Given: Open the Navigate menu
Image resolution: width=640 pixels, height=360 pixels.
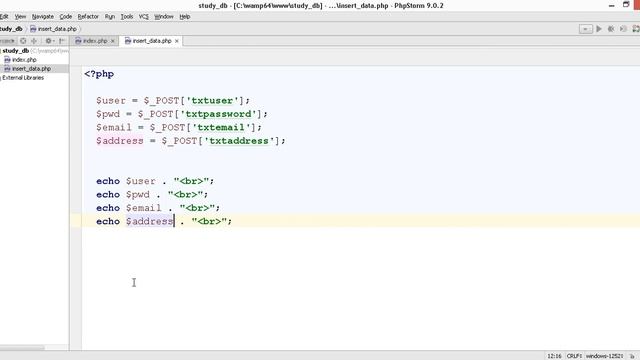Looking at the screenshot, I should [43, 17].
